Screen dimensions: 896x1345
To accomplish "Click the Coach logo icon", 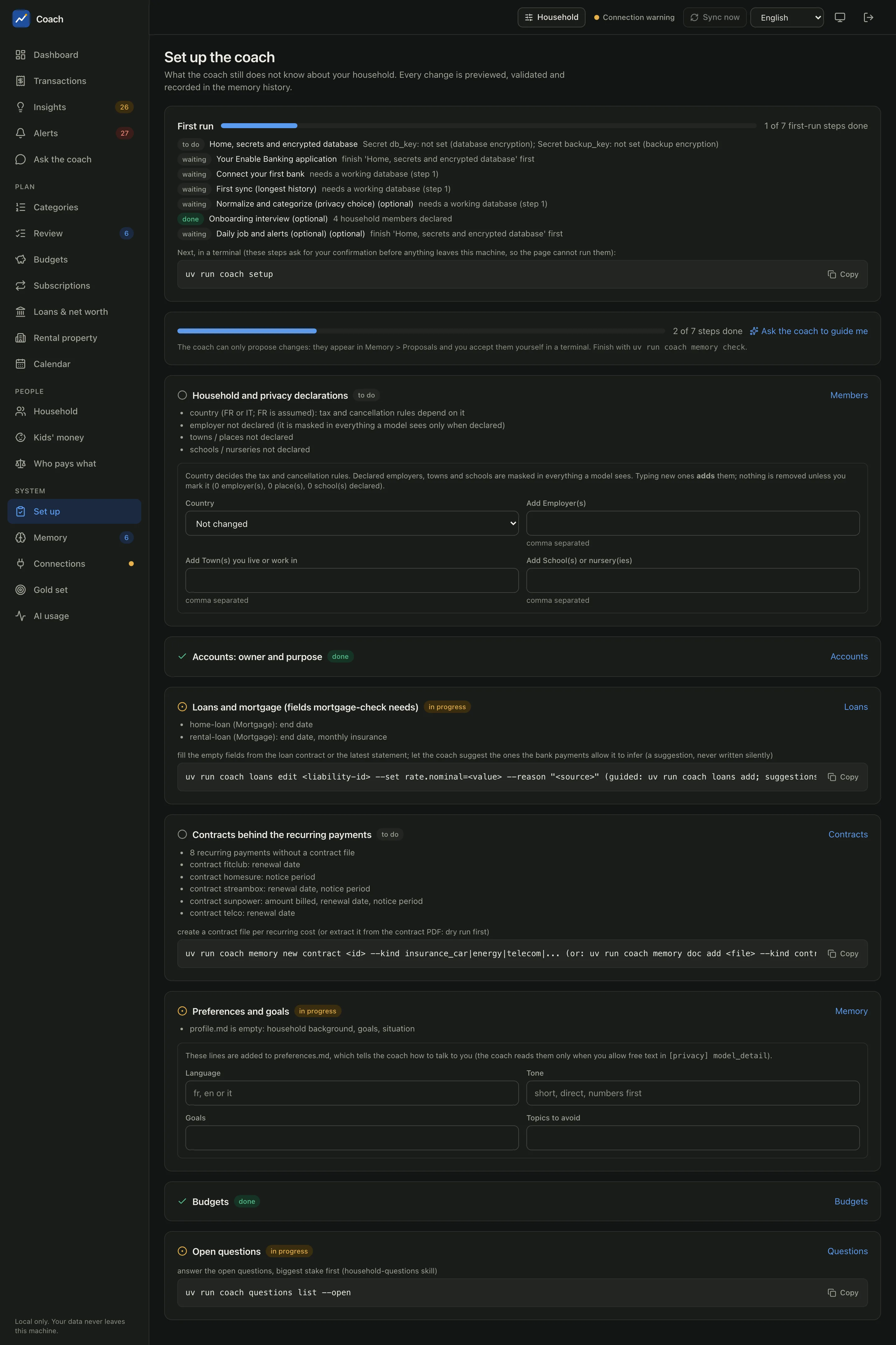I will 21,18.
